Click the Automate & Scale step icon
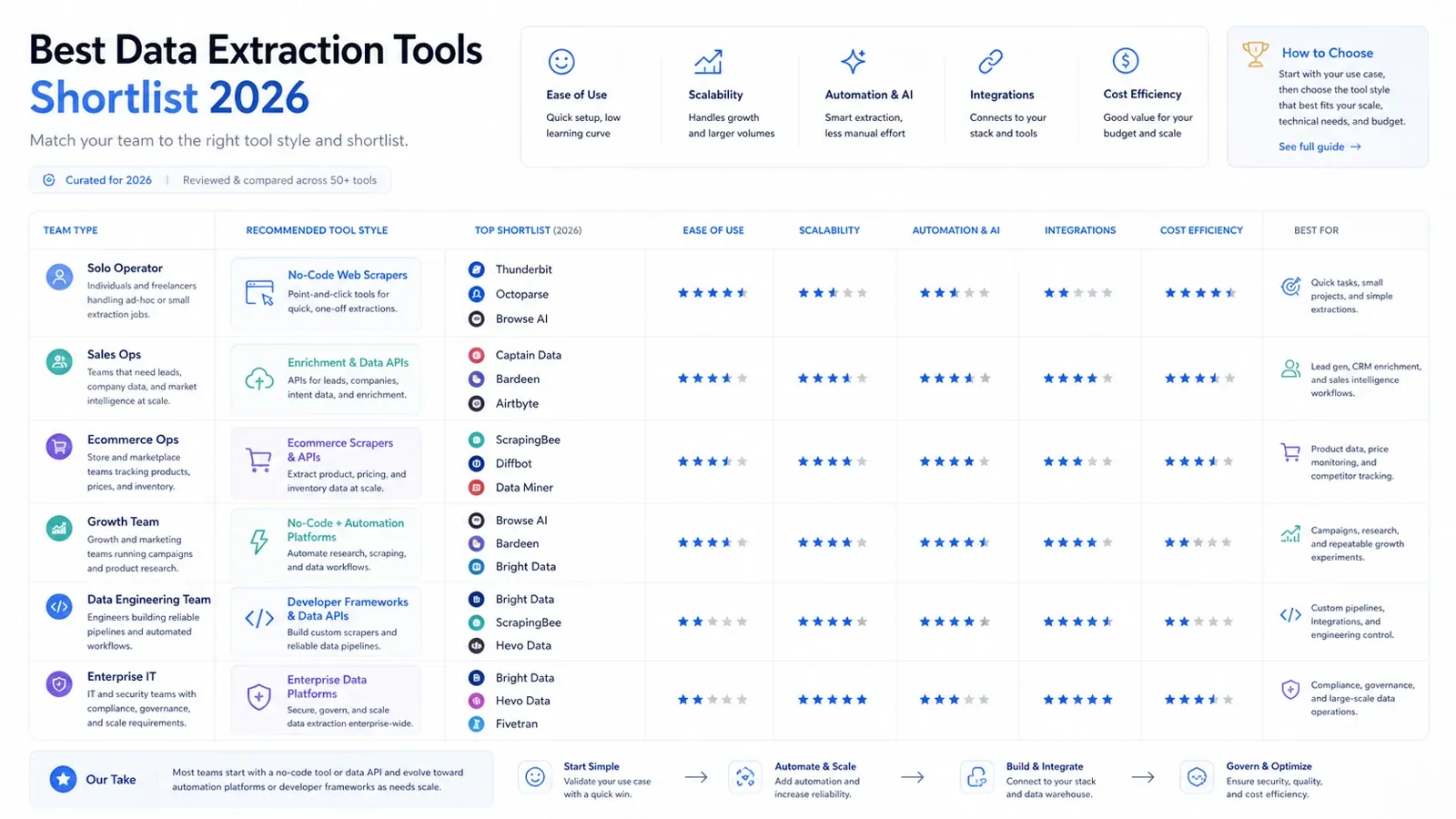 pyautogui.click(x=745, y=777)
